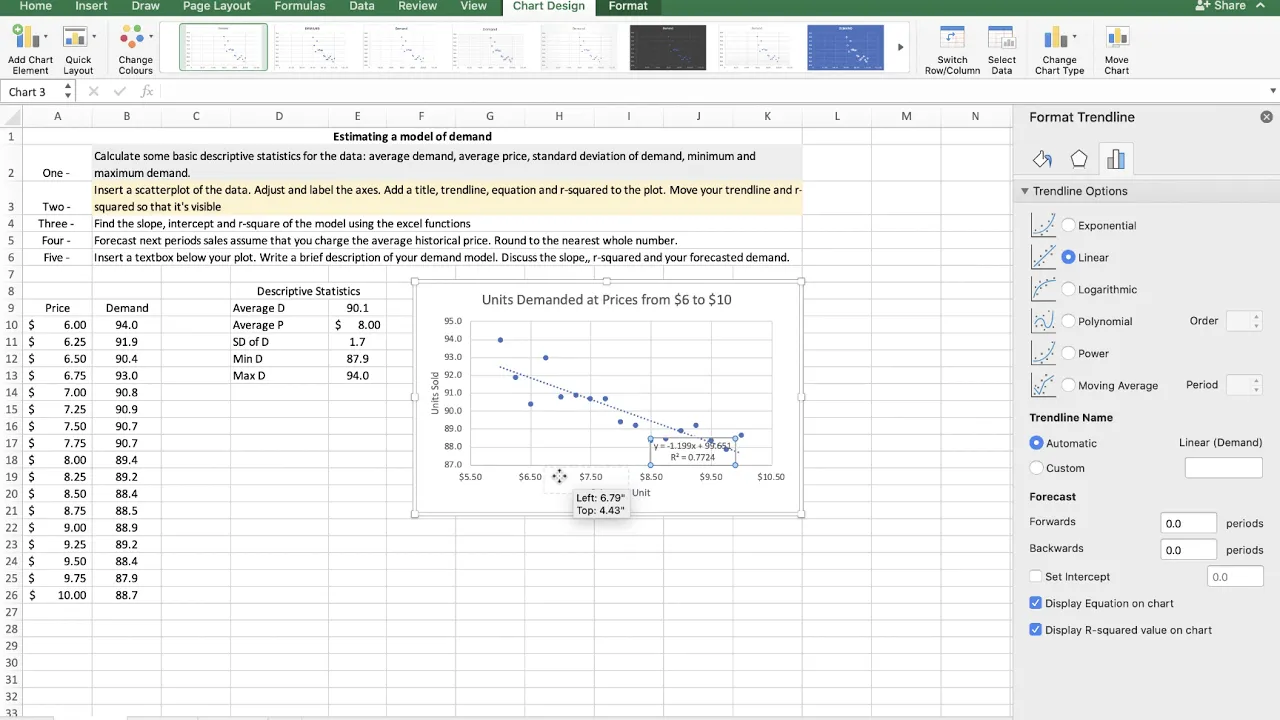Select column header D
The image size is (1280, 720).
pyautogui.click(x=279, y=116)
